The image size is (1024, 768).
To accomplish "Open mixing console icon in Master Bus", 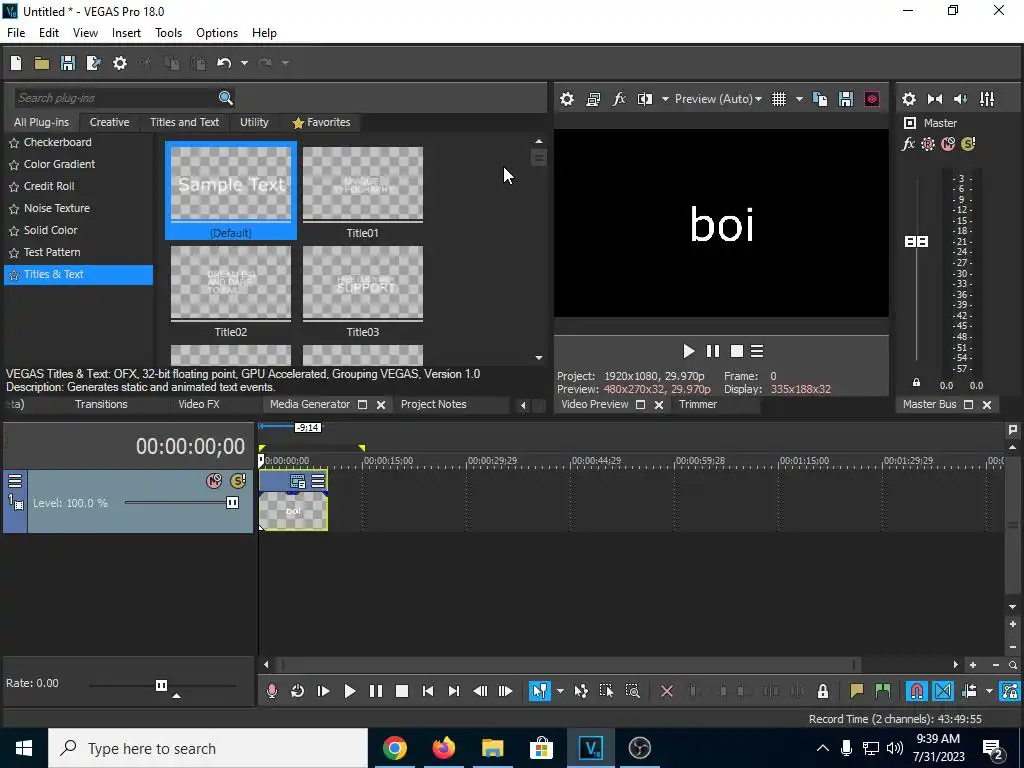I will point(987,99).
